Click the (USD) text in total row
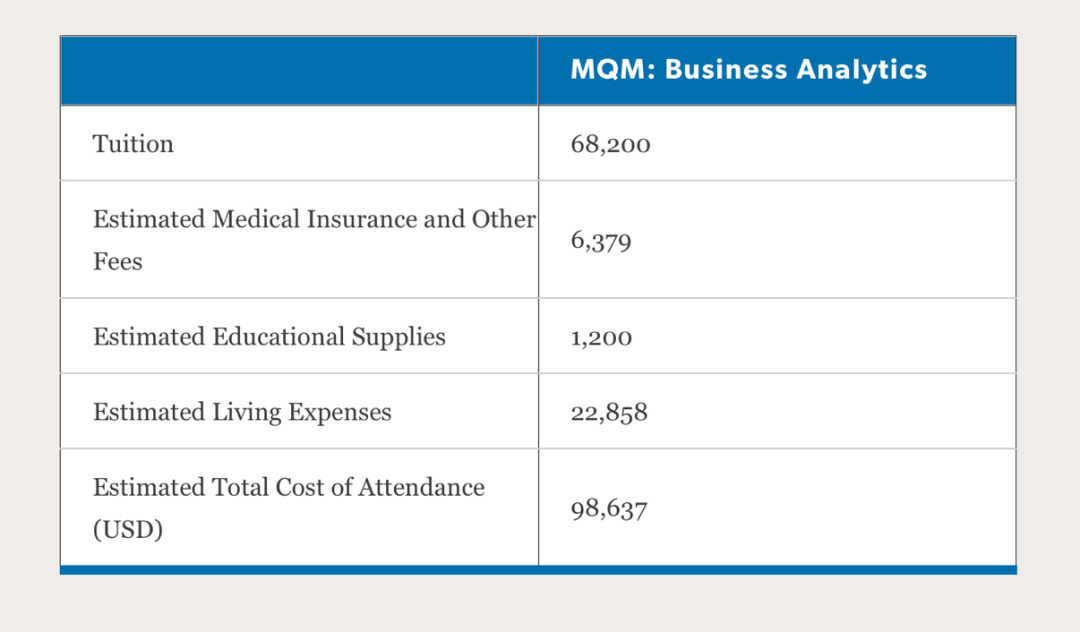Image resolution: width=1080 pixels, height=632 pixels. pos(128,529)
